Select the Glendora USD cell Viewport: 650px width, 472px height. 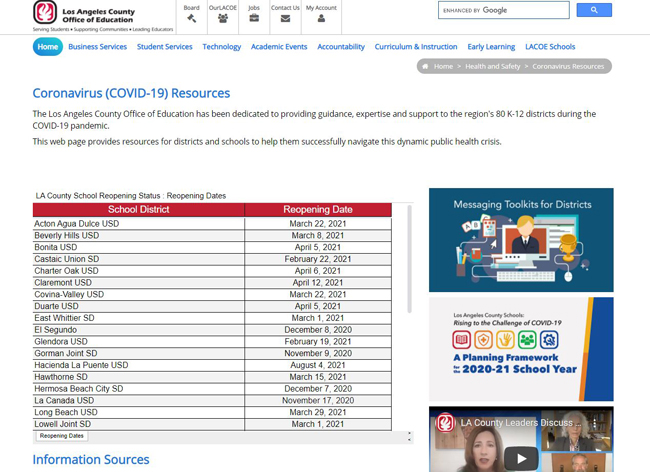(x=138, y=342)
